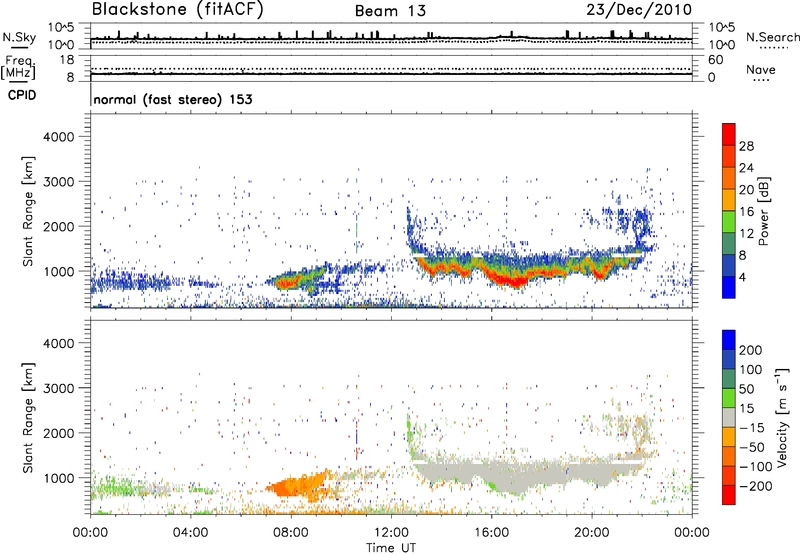Click the "18" frequency axis tick label
This screenshot has height=554, width=800.
[67, 60]
